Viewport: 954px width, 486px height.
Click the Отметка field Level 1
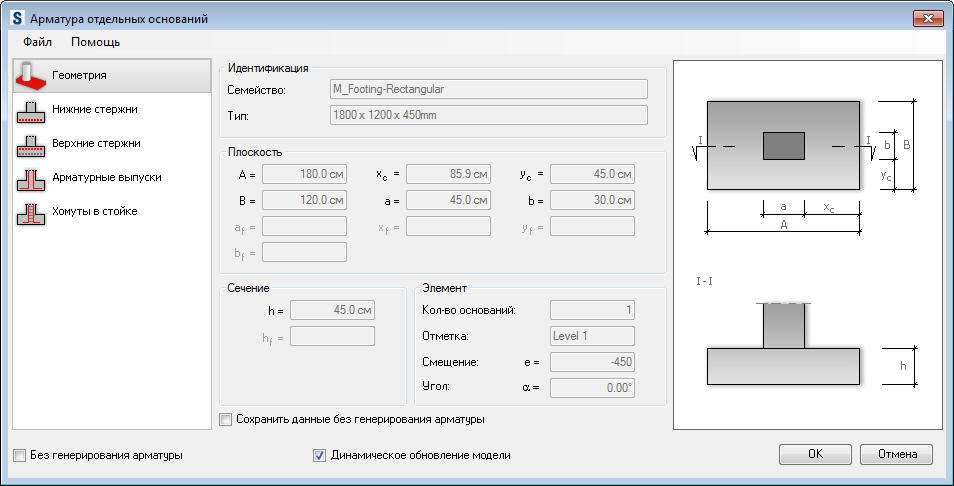click(593, 336)
